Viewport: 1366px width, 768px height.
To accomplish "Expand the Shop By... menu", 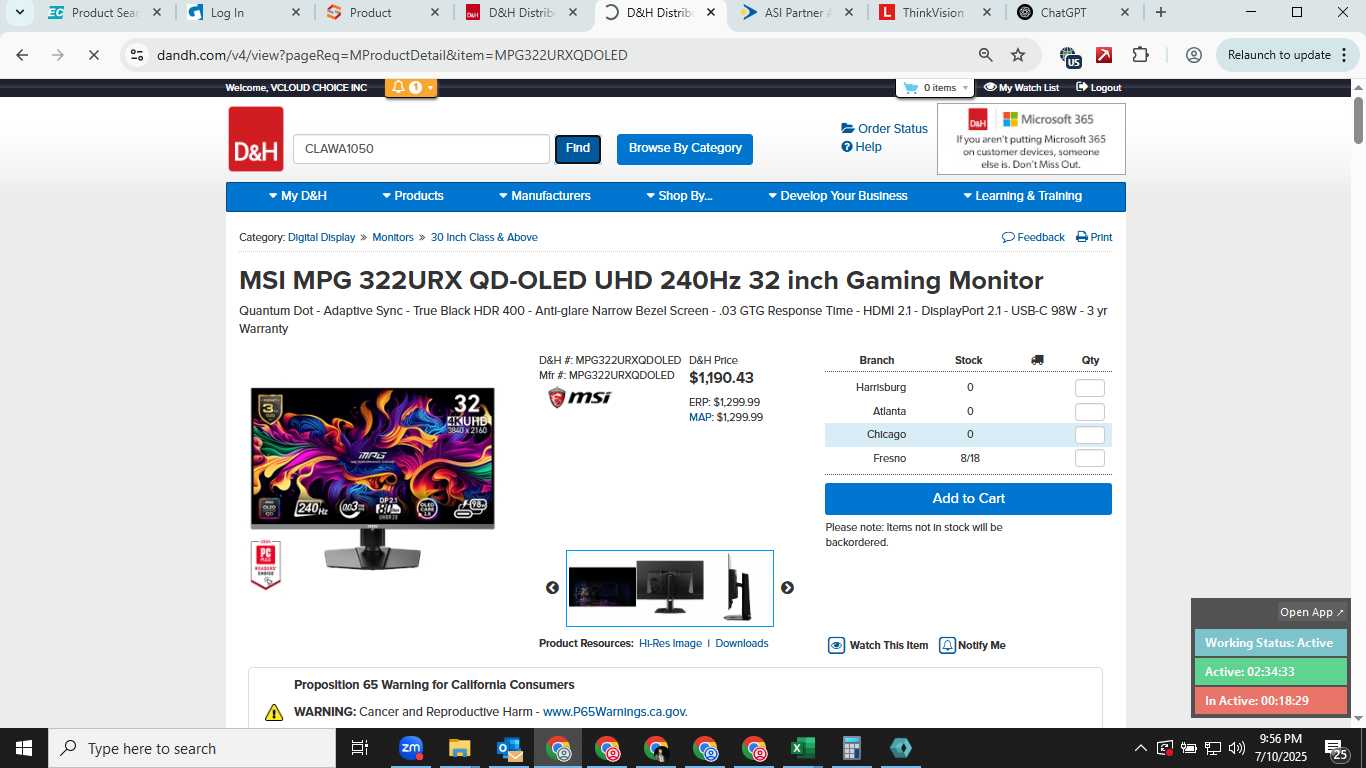I will [679, 196].
